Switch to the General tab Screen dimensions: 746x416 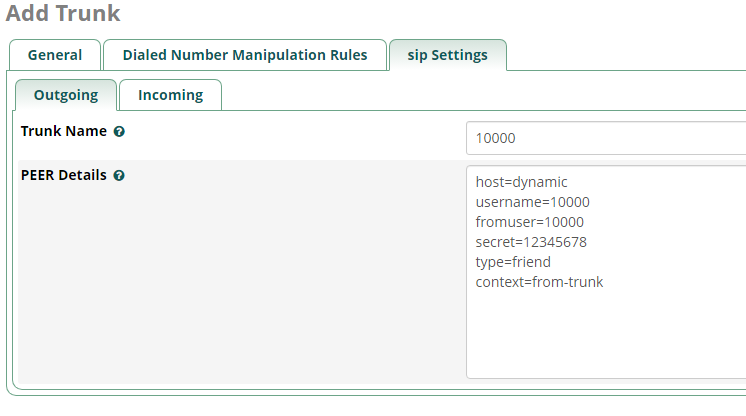[55, 55]
